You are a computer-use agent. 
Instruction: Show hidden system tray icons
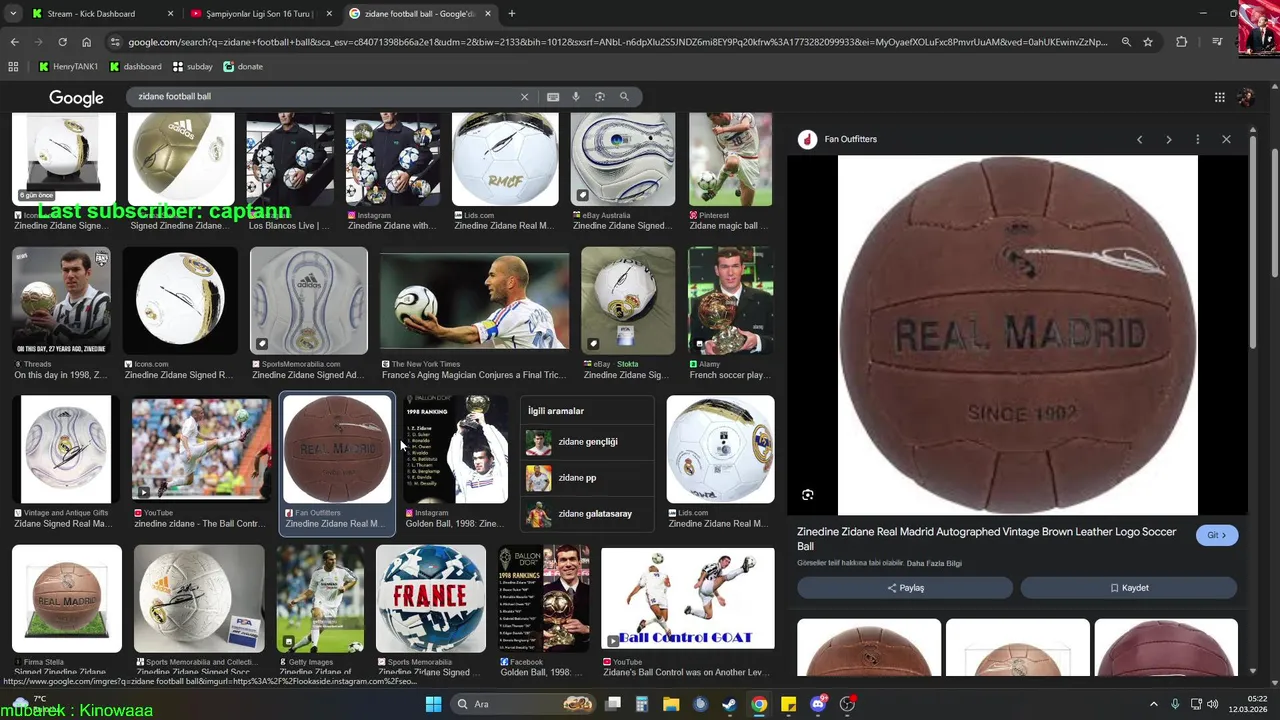pyautogui.click(x=1153, y=704)
